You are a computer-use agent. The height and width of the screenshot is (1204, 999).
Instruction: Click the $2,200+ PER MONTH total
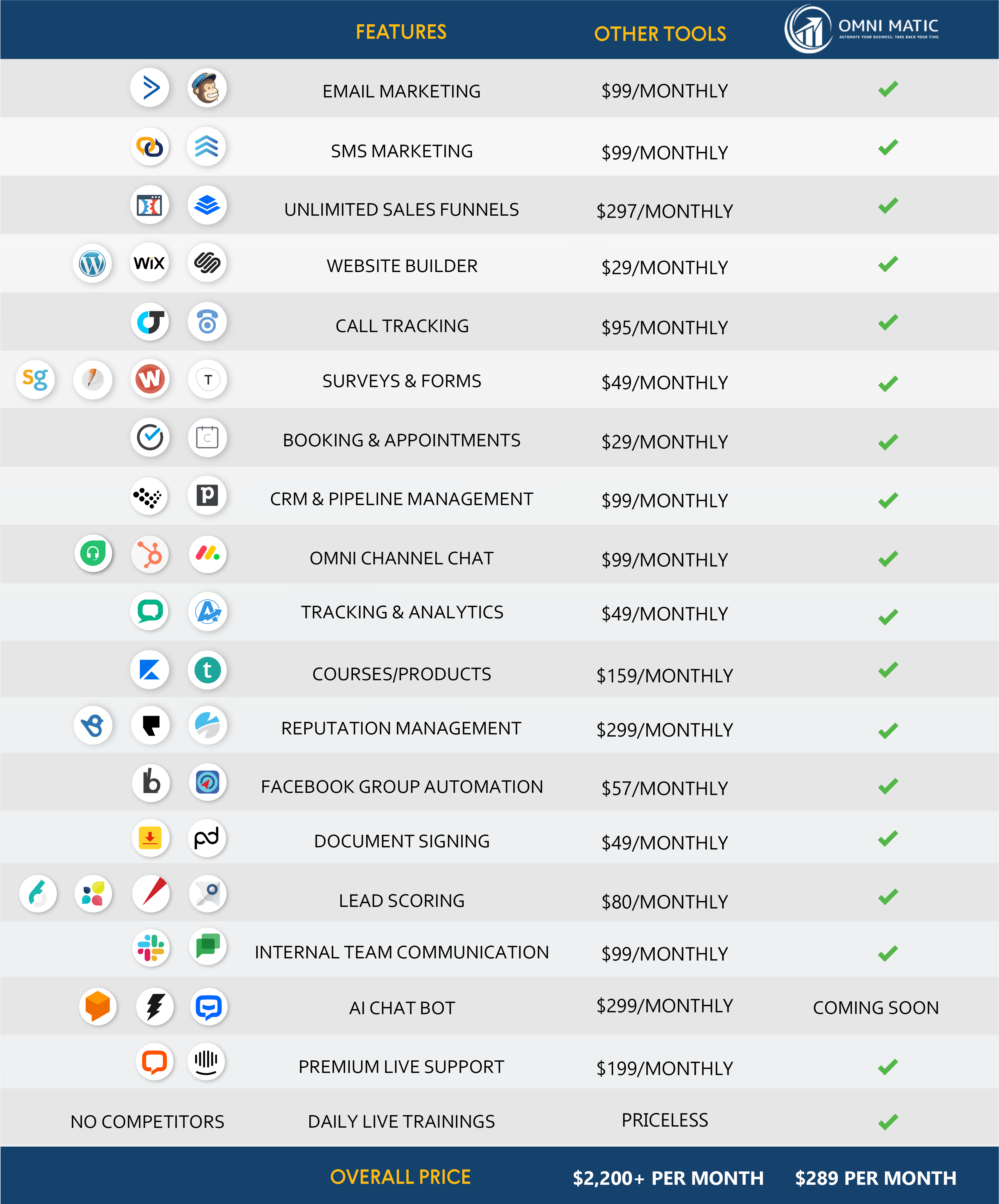668,1178
